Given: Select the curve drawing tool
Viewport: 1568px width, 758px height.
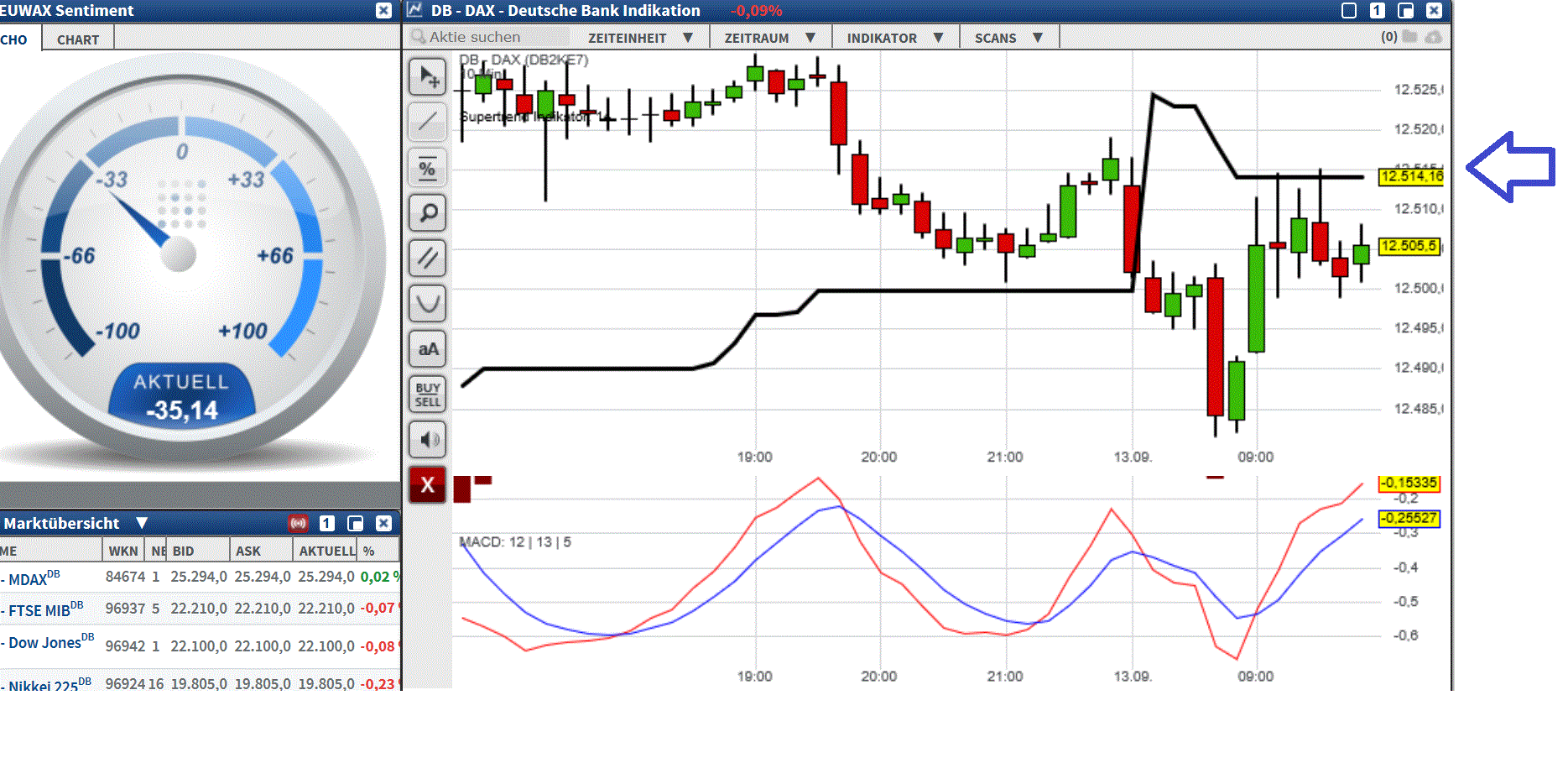Looking at the screenshot, I should [x=428, y=303].
